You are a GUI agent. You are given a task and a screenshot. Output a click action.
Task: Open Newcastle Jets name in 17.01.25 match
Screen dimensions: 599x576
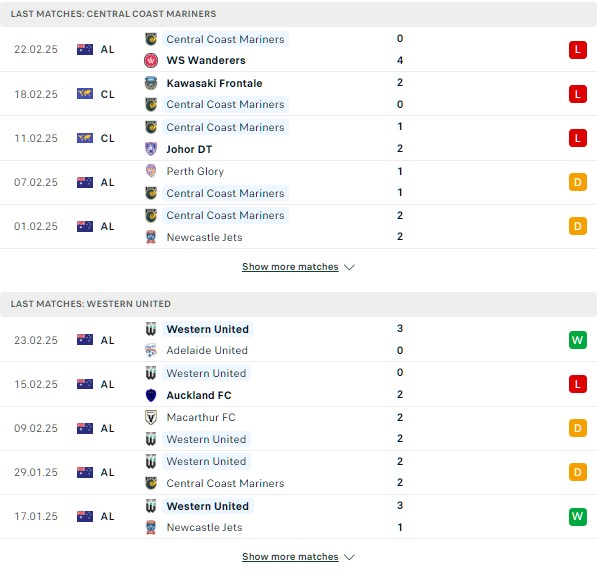[204, 527]
